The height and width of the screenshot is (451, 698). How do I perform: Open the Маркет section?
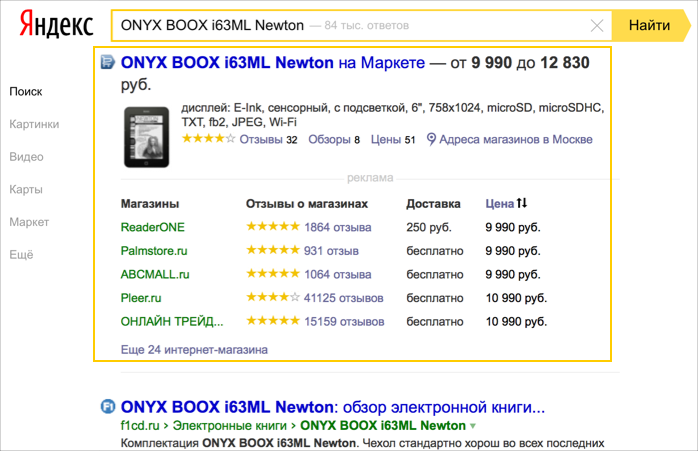29,222
